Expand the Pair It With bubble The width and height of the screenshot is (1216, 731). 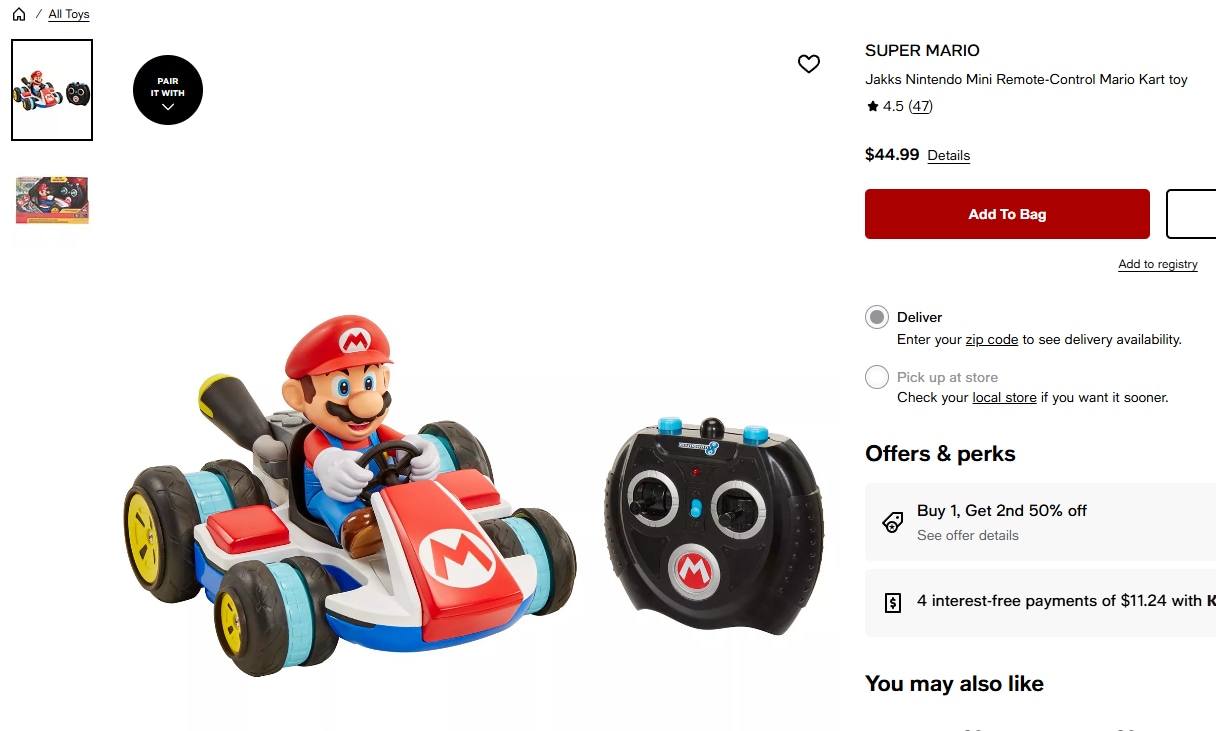point(168,91)
